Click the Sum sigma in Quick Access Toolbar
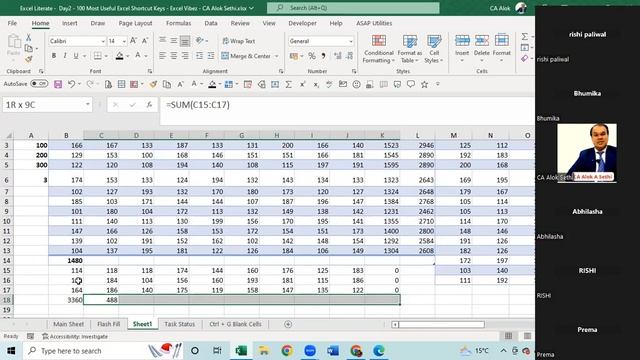640x360 pixels. tap(288, 84)
